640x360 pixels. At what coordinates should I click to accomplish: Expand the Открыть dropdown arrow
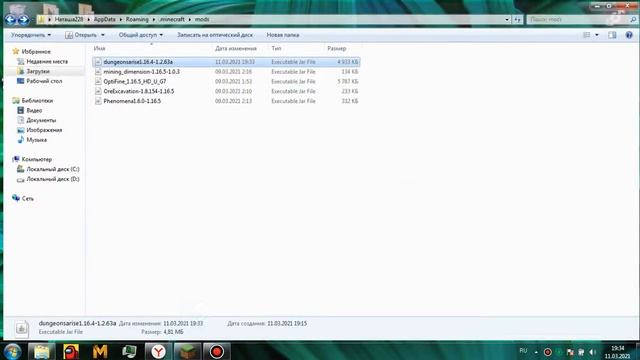(x=102, y=35)
